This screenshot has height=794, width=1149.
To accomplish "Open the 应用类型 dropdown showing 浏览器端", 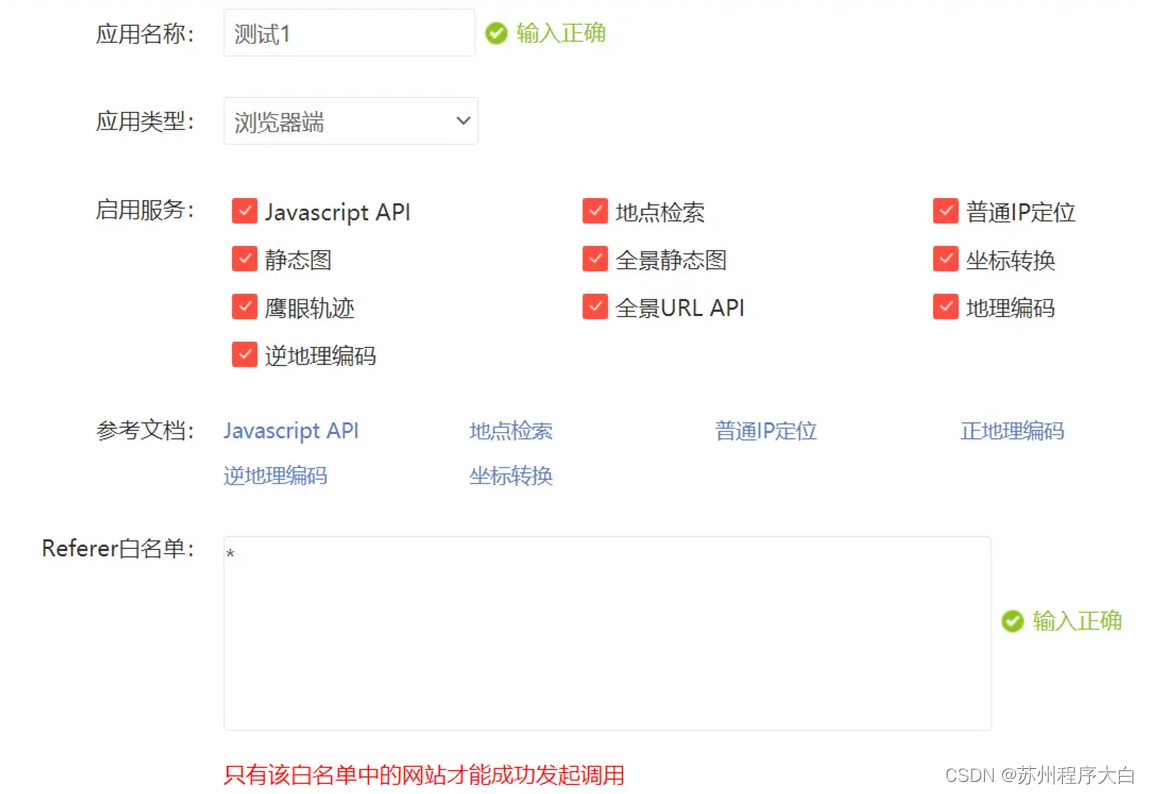I will tap(350, 121).
